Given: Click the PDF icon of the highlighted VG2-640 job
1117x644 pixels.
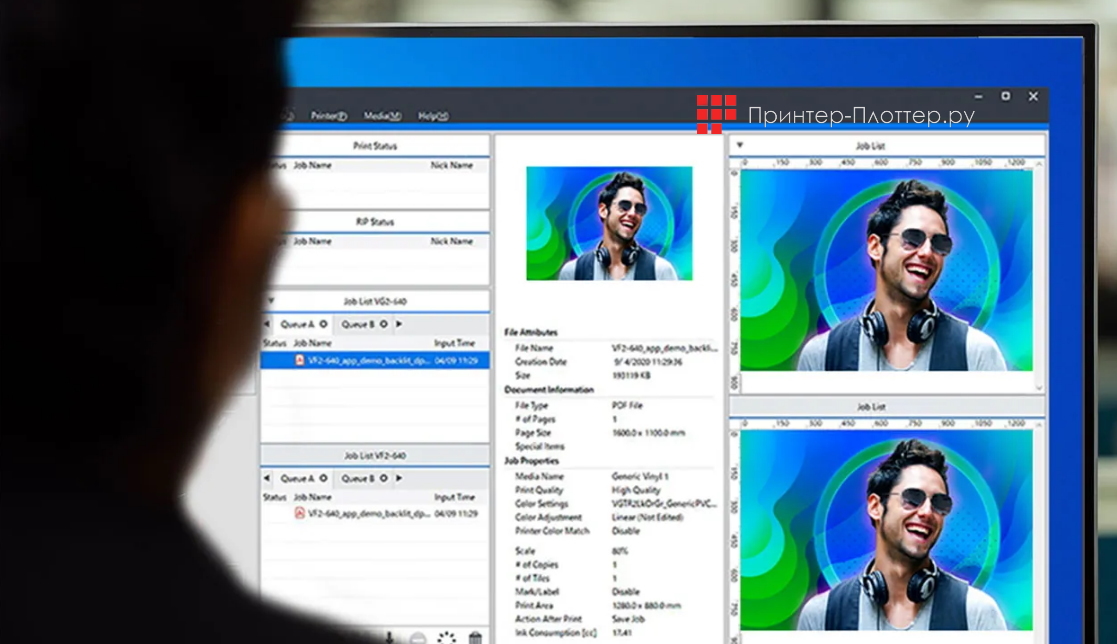Looking at the screenshot, I should (299, 360).
